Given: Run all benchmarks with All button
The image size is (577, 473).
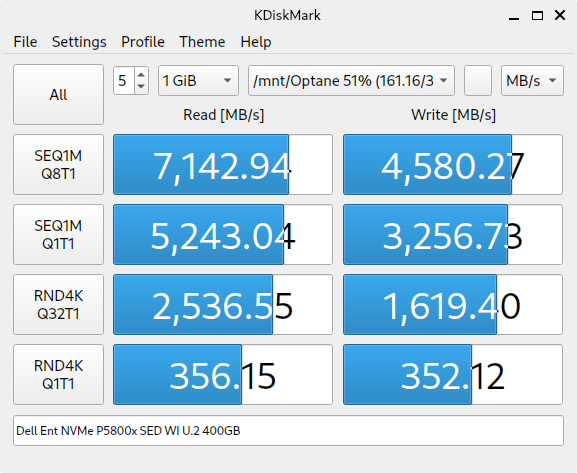Looking at the screenshot, I should (x=59, y=95).
